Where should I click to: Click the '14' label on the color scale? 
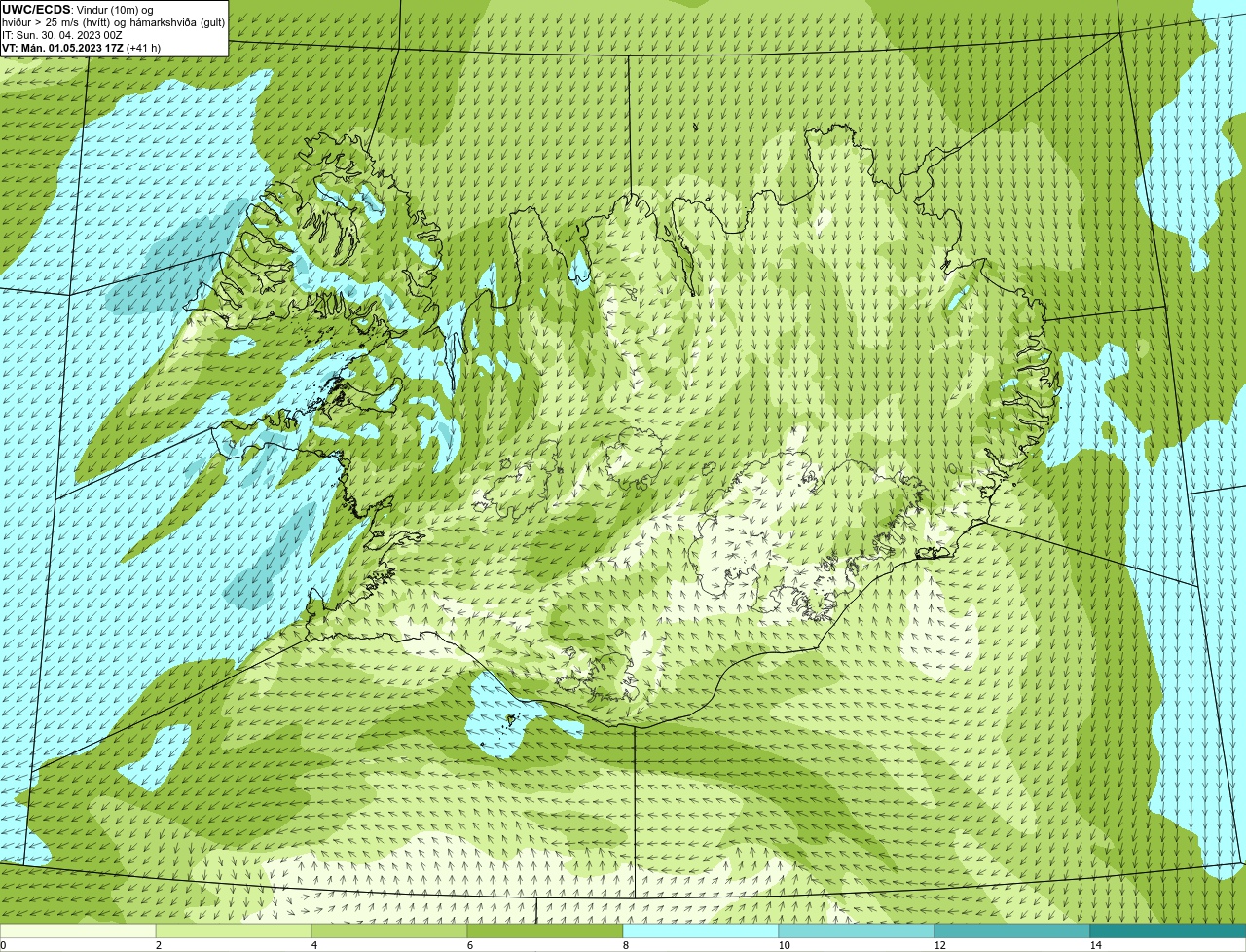click(x=1095, y=945)
